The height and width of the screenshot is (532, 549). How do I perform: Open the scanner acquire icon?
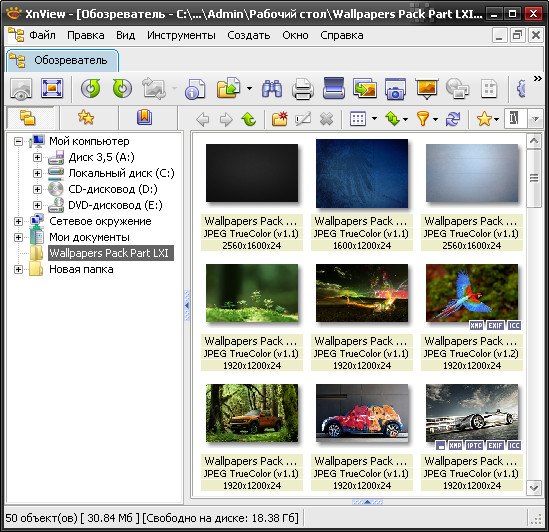point(334,88)
